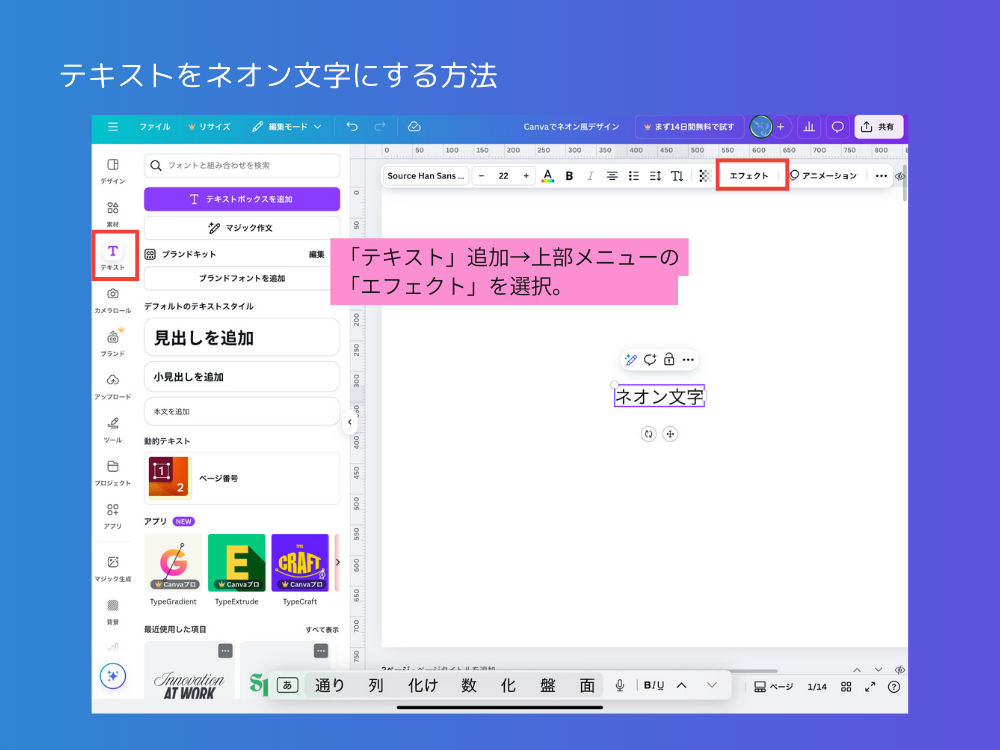Lock the selected ネオン文字 text element
Image resolution: width=1000 pixels, height=750 pixels.
(669, 359)
